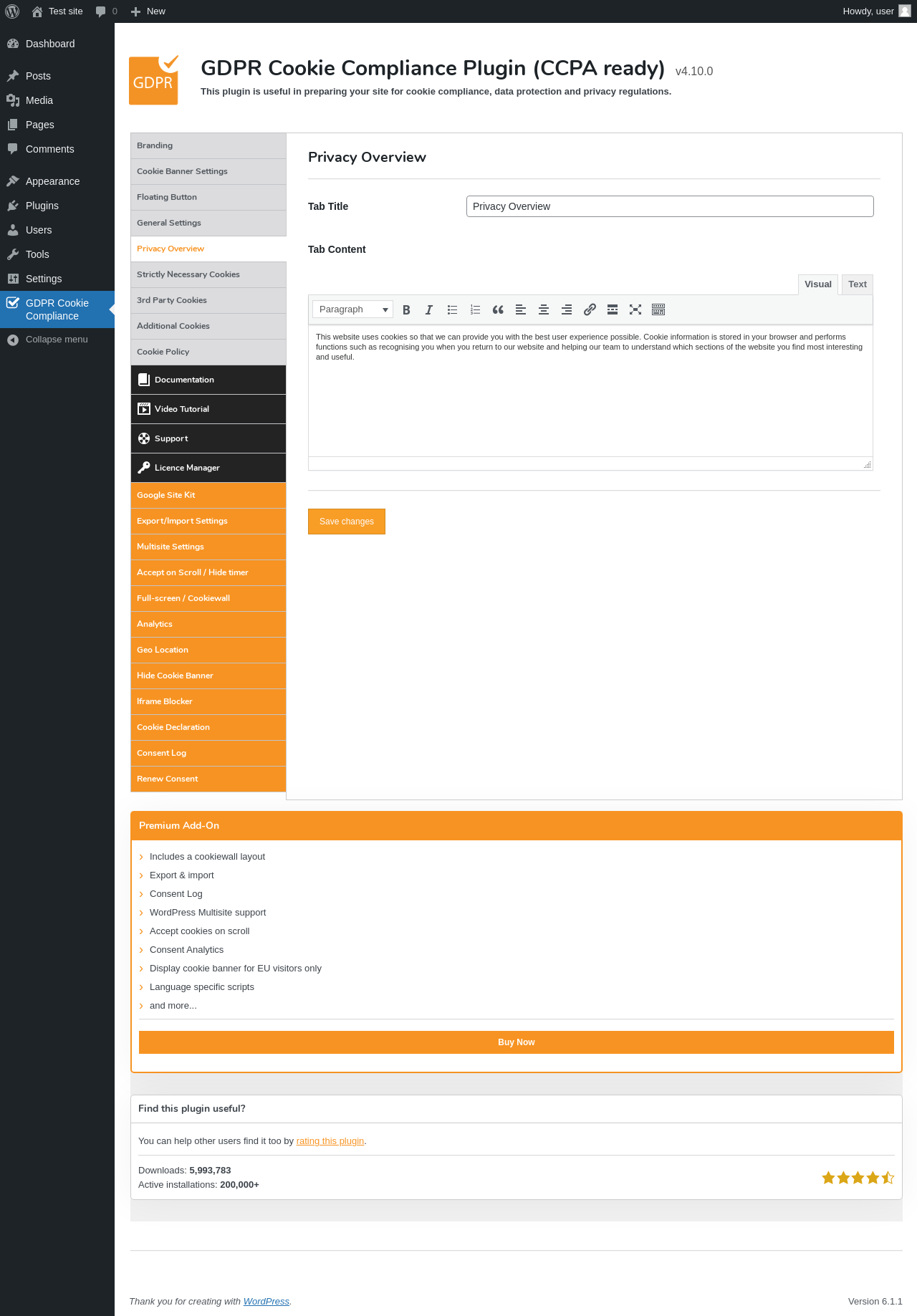Switch to the Visual editor tab
The image size is (917, 1316).
[818, 284]
